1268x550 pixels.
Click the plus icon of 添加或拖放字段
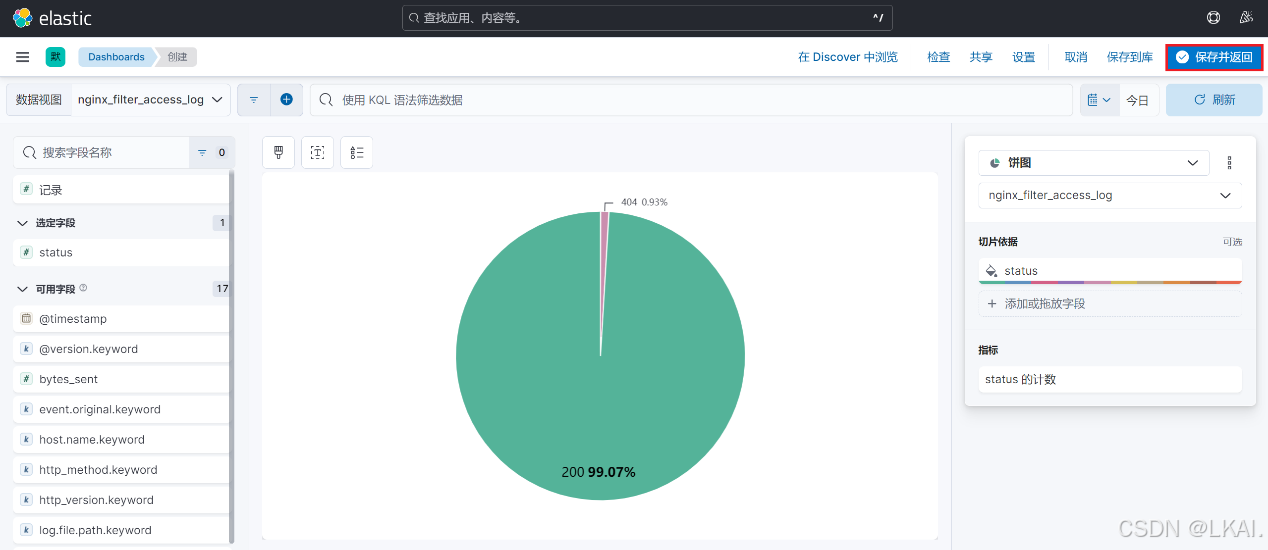[x=992, y=303]
